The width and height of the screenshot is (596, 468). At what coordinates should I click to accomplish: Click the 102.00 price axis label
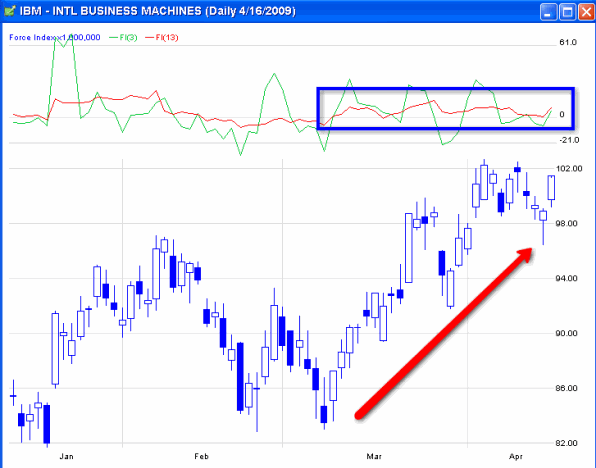pos(569,168)
